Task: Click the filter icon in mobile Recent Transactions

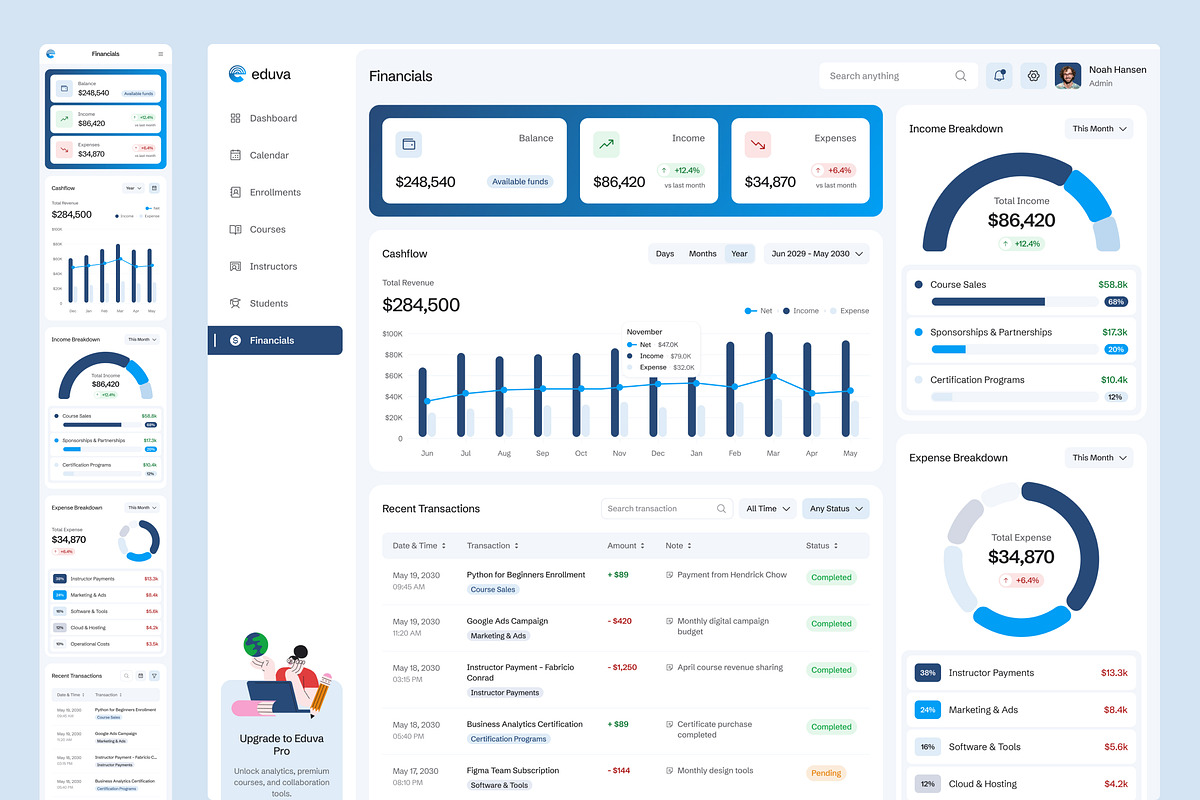Action: pyautogui.click(x=154, y=676)
